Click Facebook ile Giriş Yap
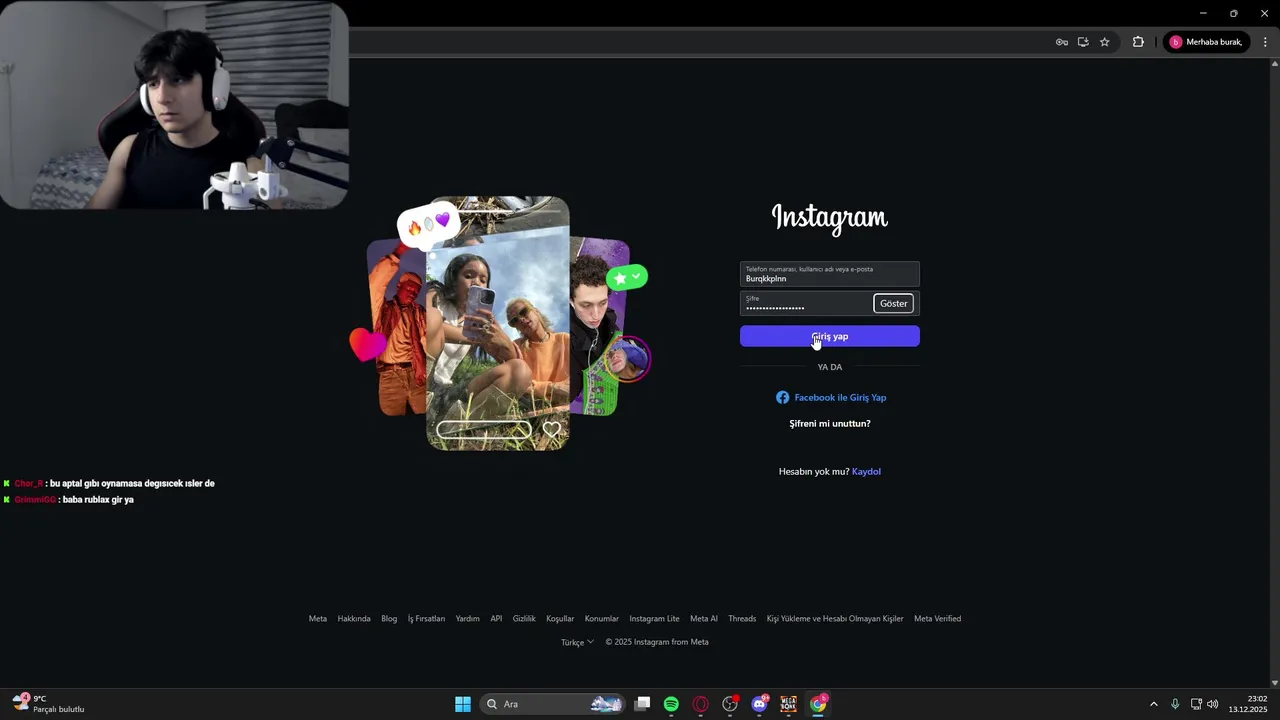Screen dimensions: 1280x720 [831, 397]
